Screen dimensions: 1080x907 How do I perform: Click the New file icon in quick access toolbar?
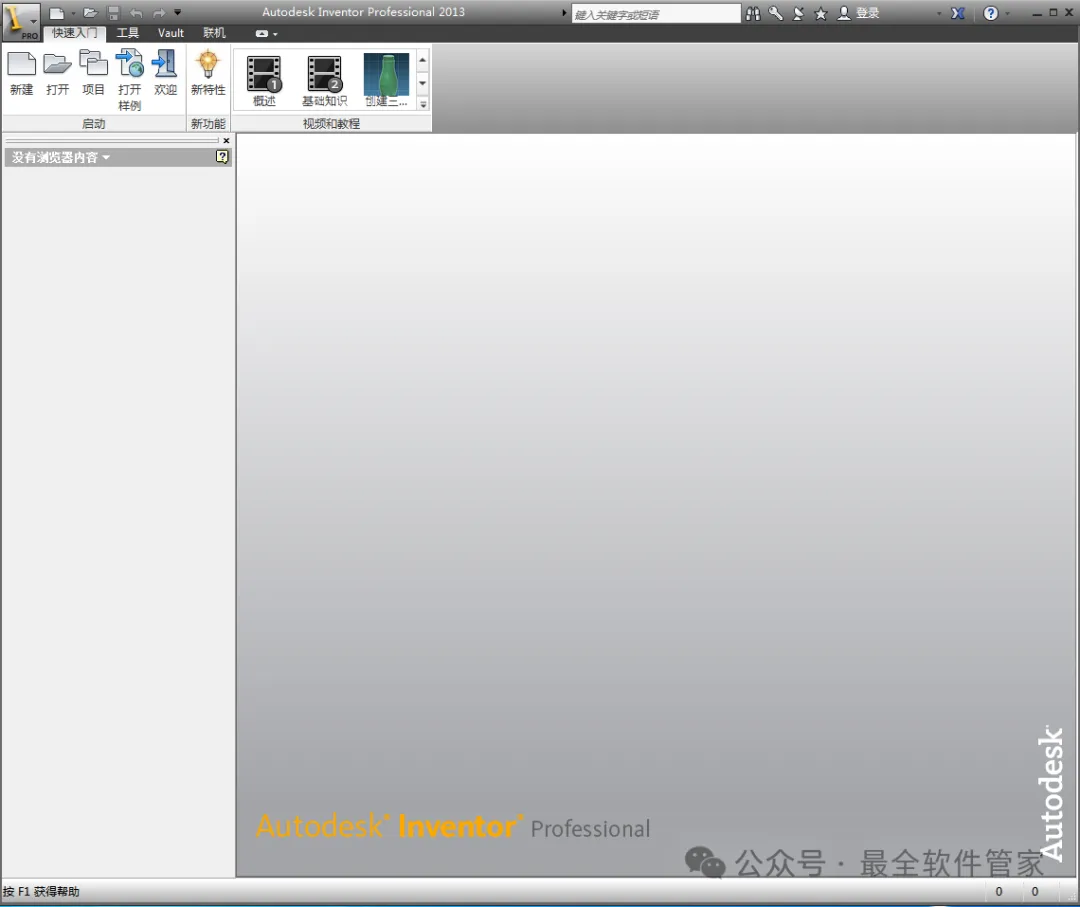tap(57, 13)
